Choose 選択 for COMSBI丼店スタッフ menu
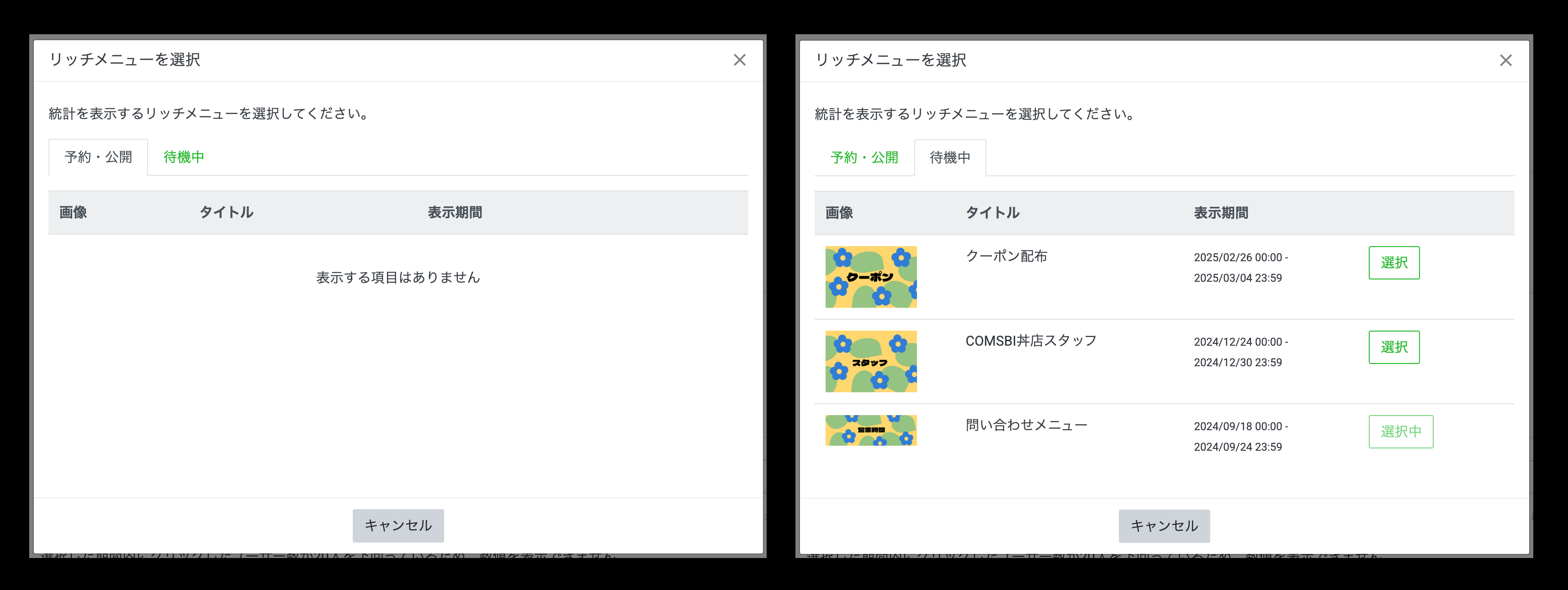This screenshot has height=590, width=1568. tap(1393, 348)
